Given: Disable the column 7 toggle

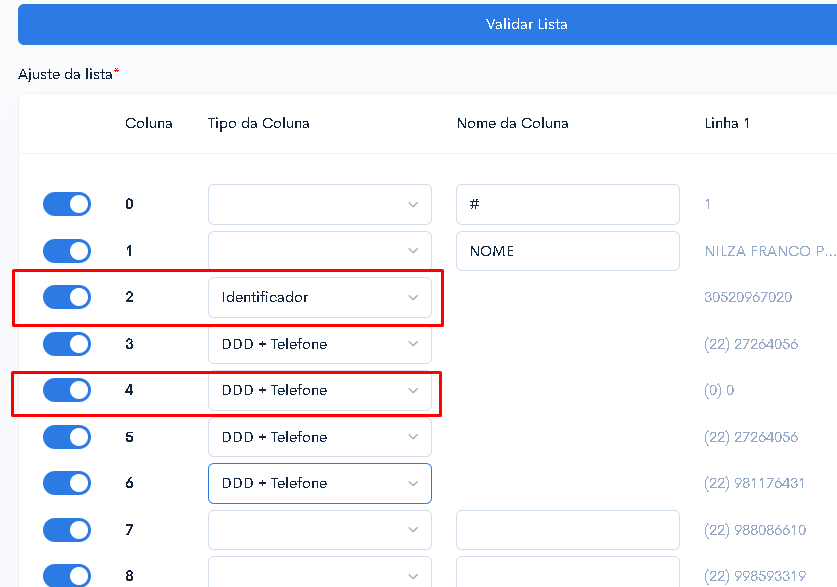Looking at the screenshot, I should (67, 530).
